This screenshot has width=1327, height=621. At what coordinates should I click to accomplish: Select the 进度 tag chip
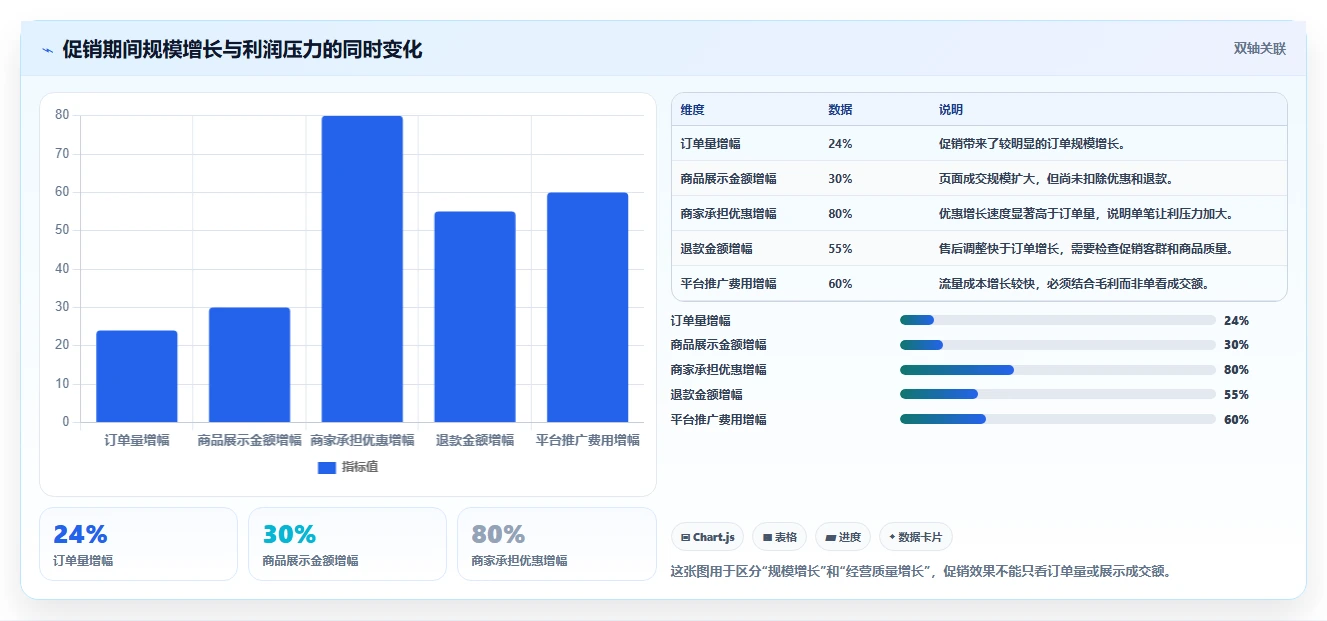coord(843,537)
